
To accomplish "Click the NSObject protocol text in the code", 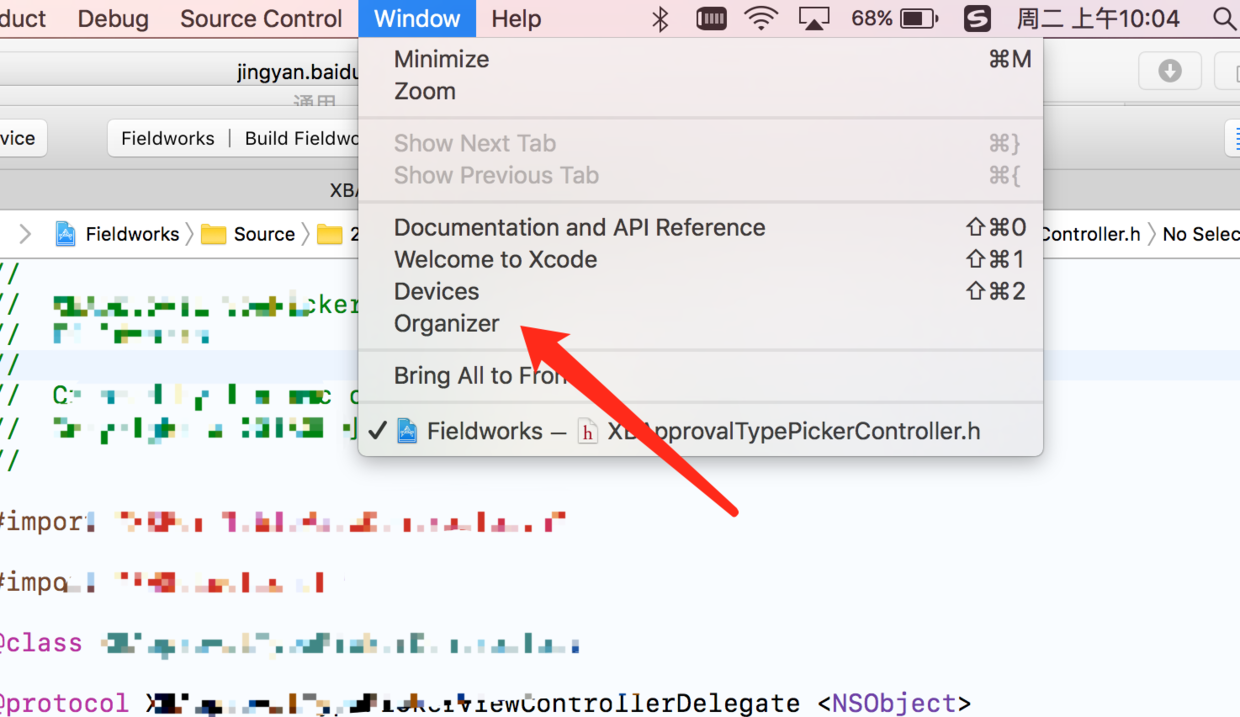I will point(894,703).
